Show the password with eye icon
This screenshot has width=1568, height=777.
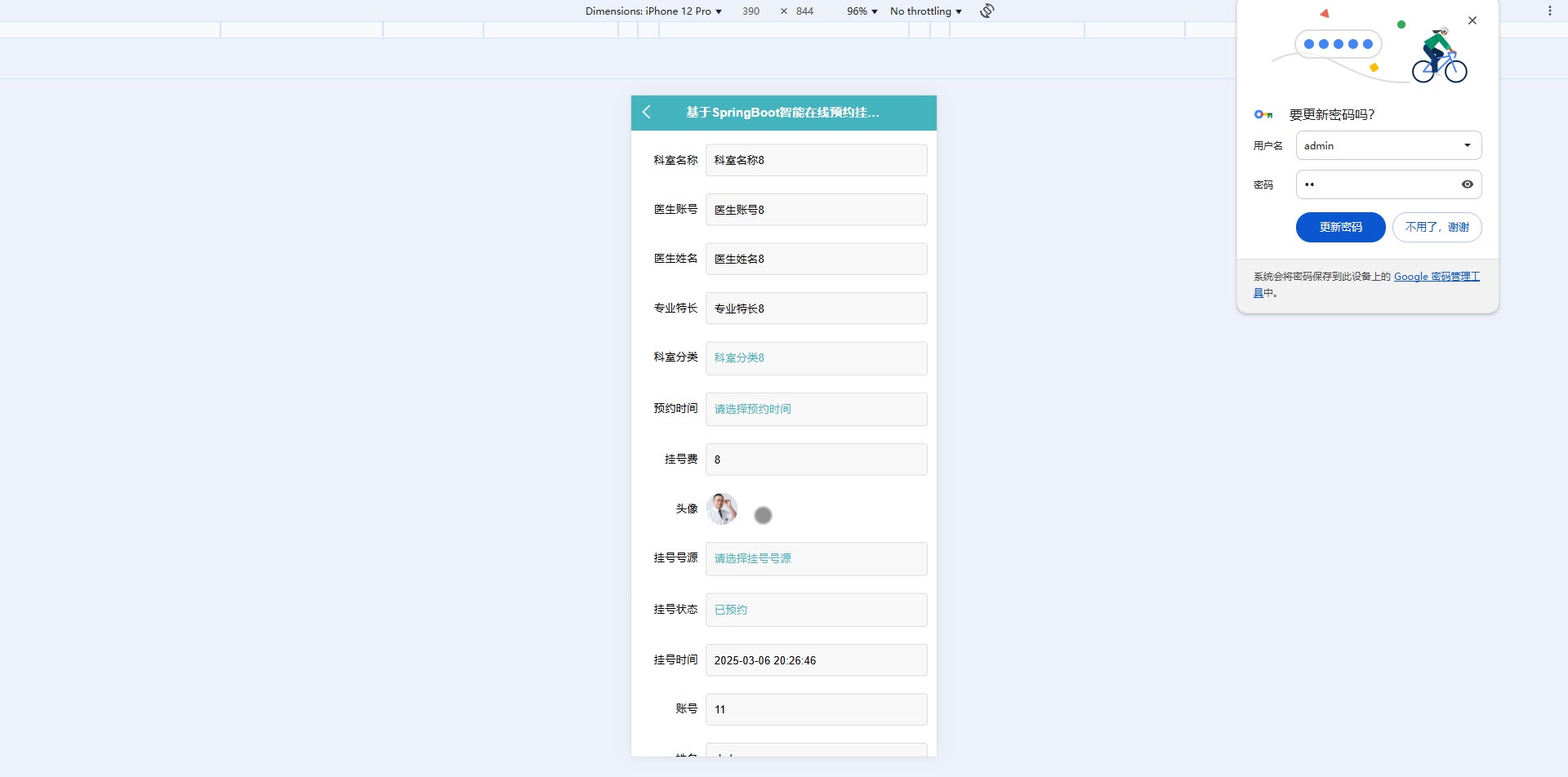(x=1468, y=184)
